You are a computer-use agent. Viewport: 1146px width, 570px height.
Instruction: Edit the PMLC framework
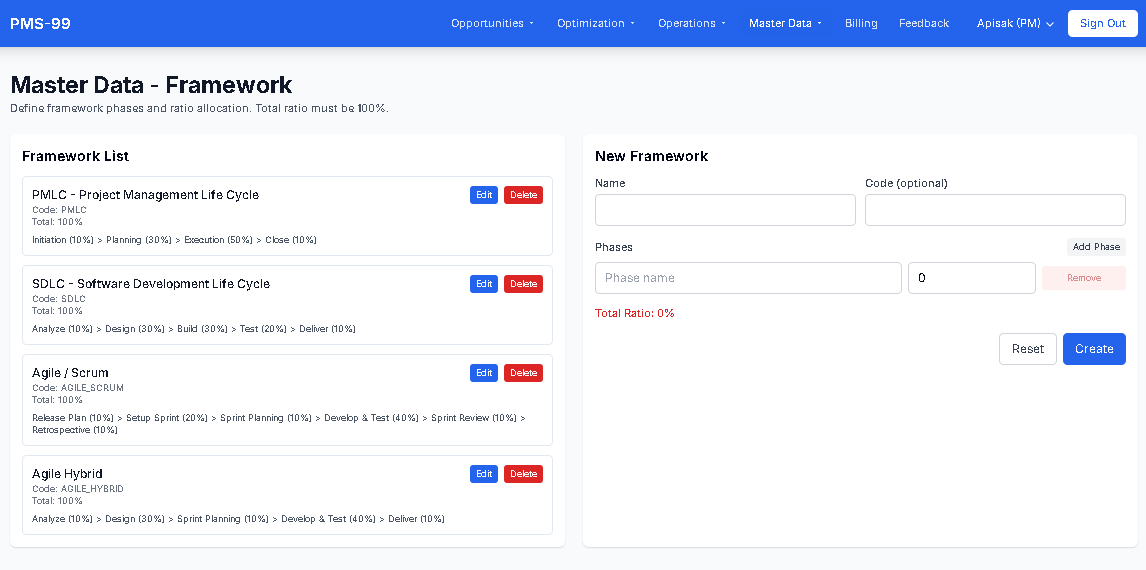[484, 195]
